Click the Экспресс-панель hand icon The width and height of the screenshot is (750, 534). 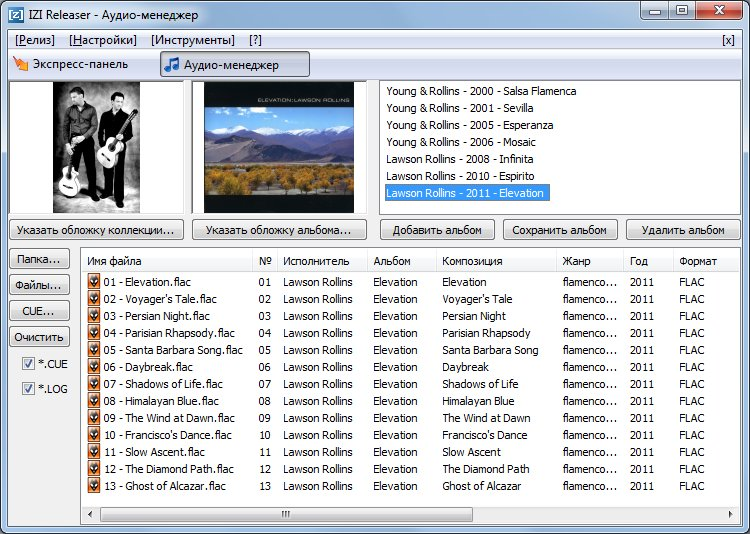tap(21, 64)
